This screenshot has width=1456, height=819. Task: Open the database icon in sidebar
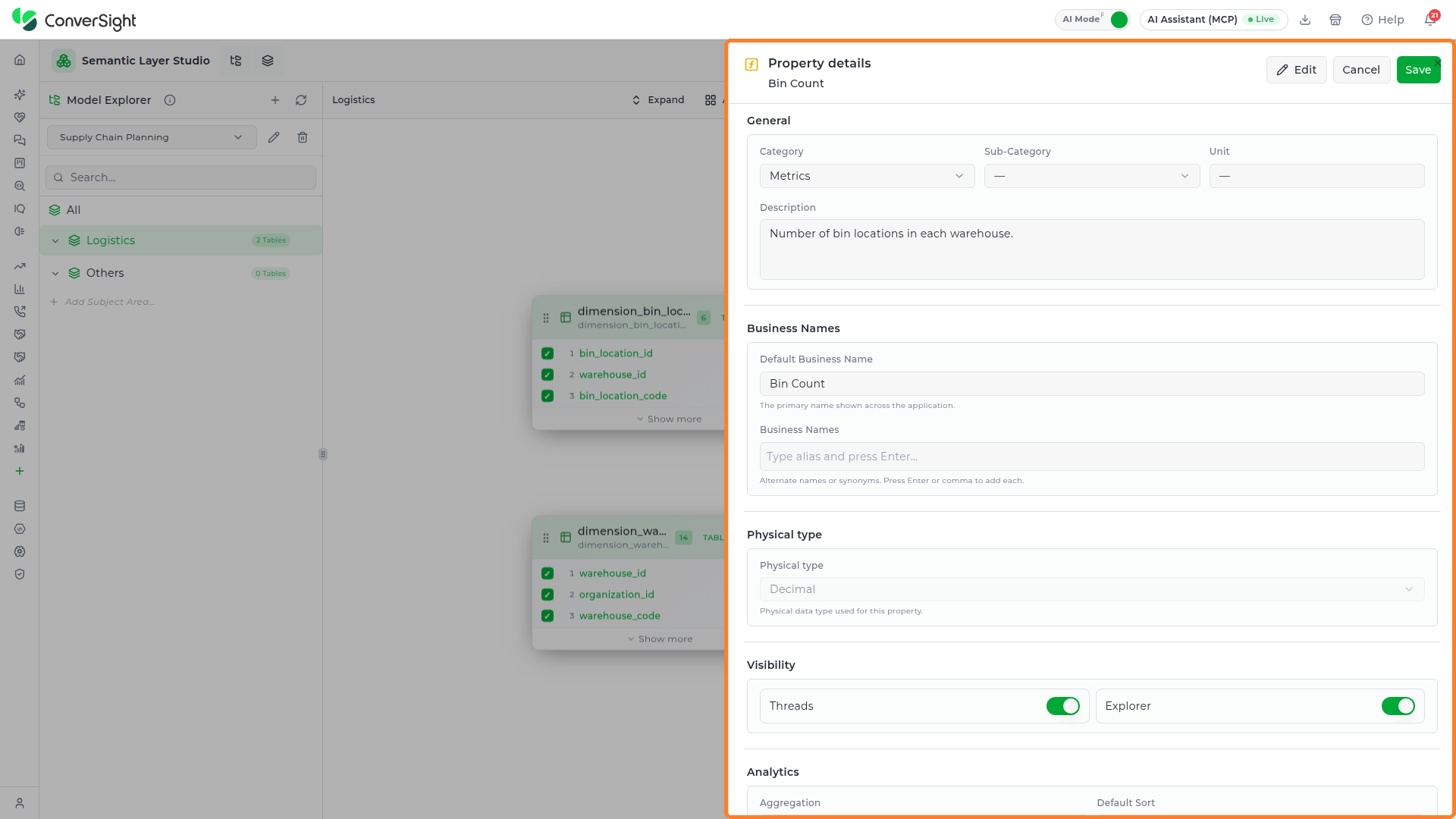coord(20,506)
